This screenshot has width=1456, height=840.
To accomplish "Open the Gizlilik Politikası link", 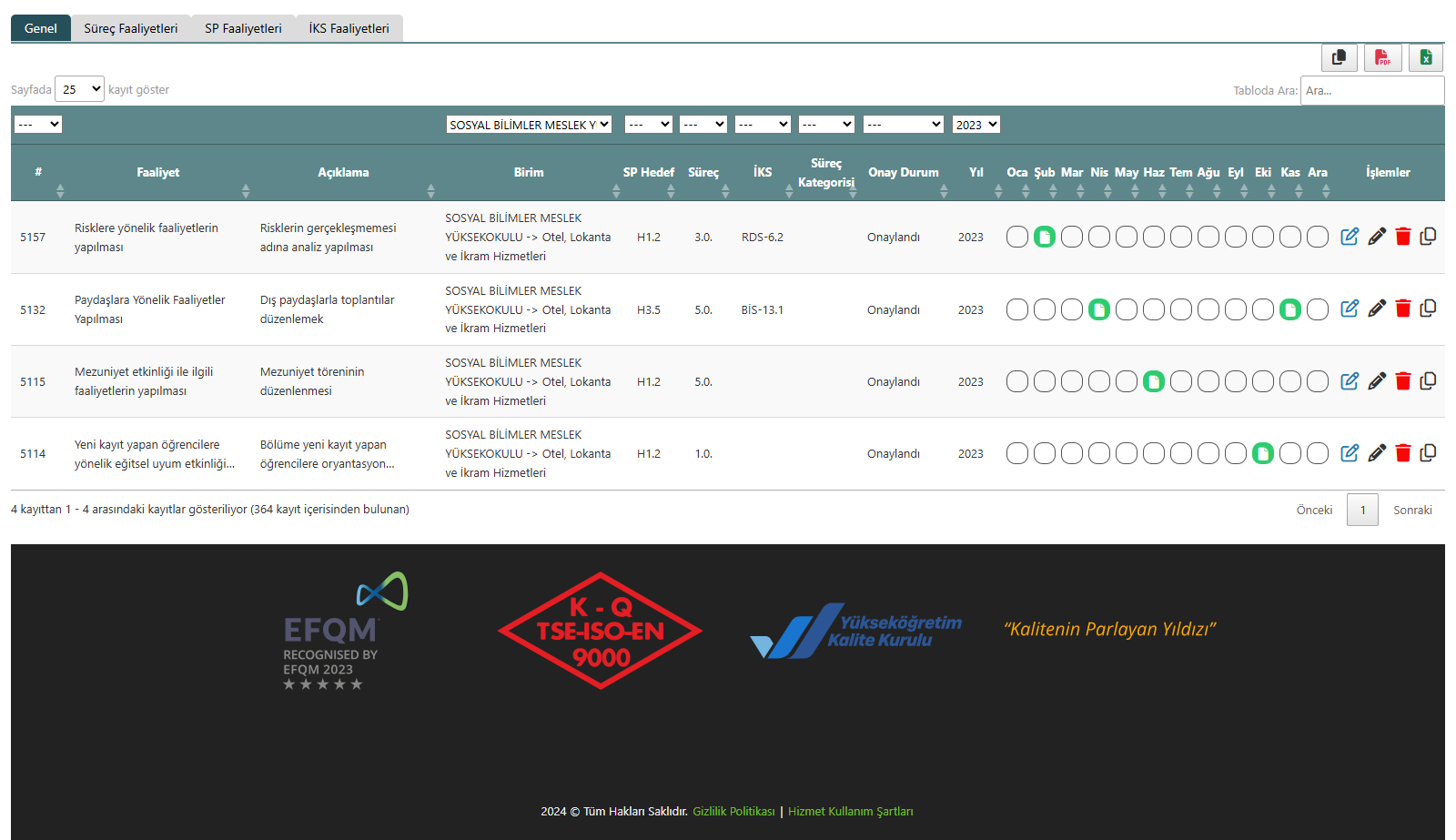I will (x=733, y=811).
